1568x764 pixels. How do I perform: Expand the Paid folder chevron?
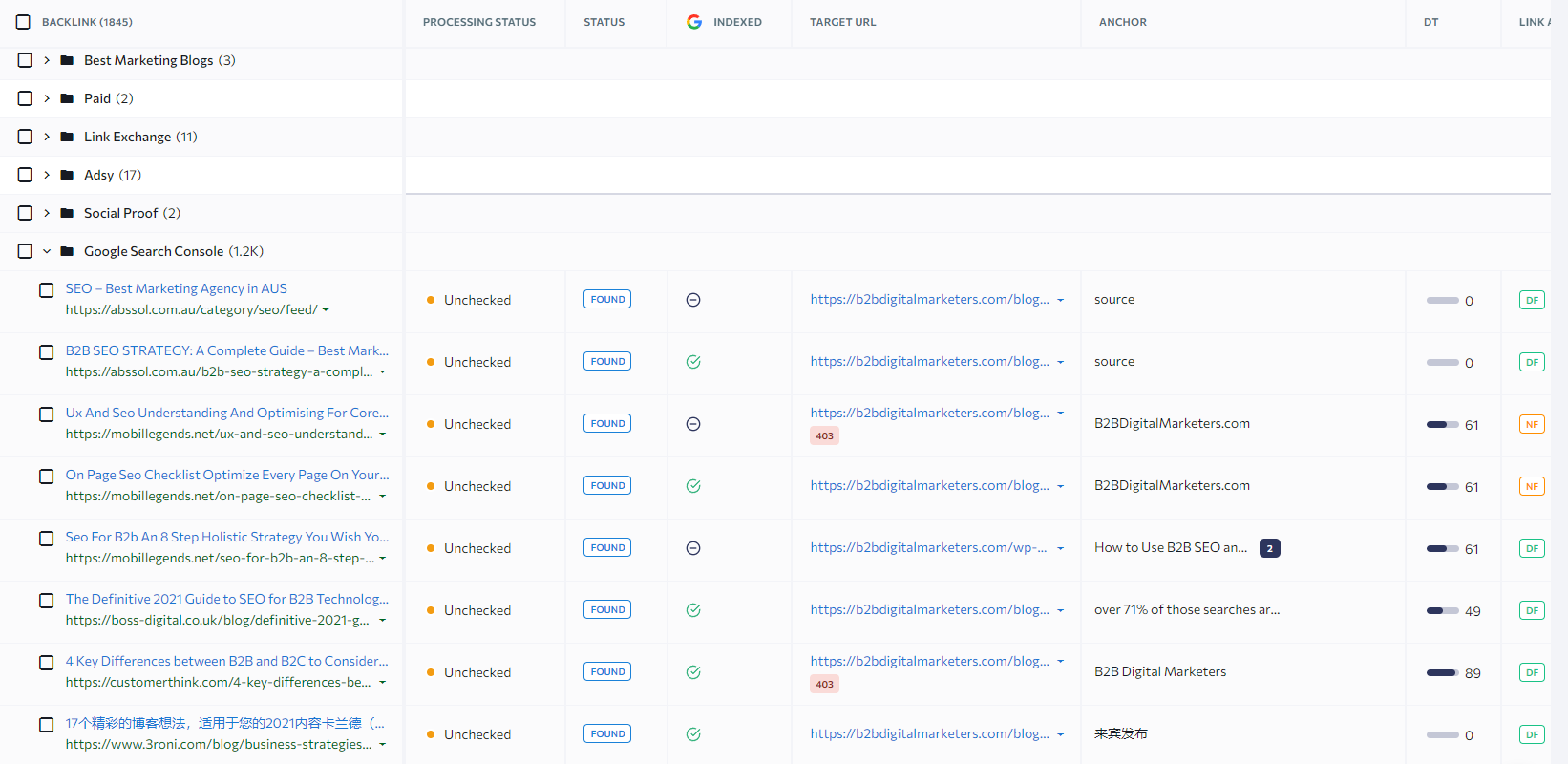click(47, 98)
